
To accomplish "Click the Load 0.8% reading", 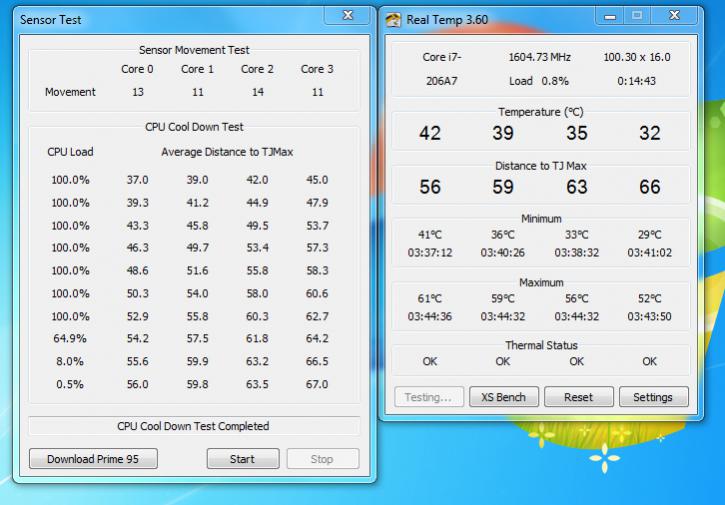I will pos(539,81).
